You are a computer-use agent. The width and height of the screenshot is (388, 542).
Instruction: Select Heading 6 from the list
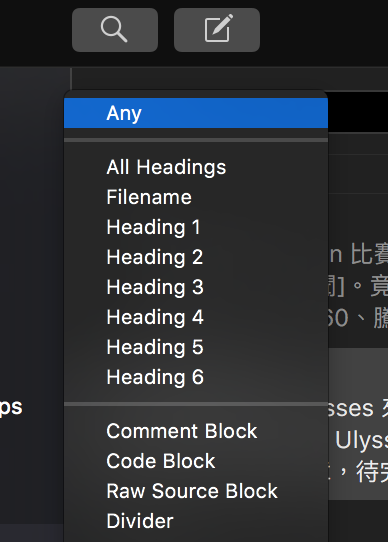pos(196,377)
